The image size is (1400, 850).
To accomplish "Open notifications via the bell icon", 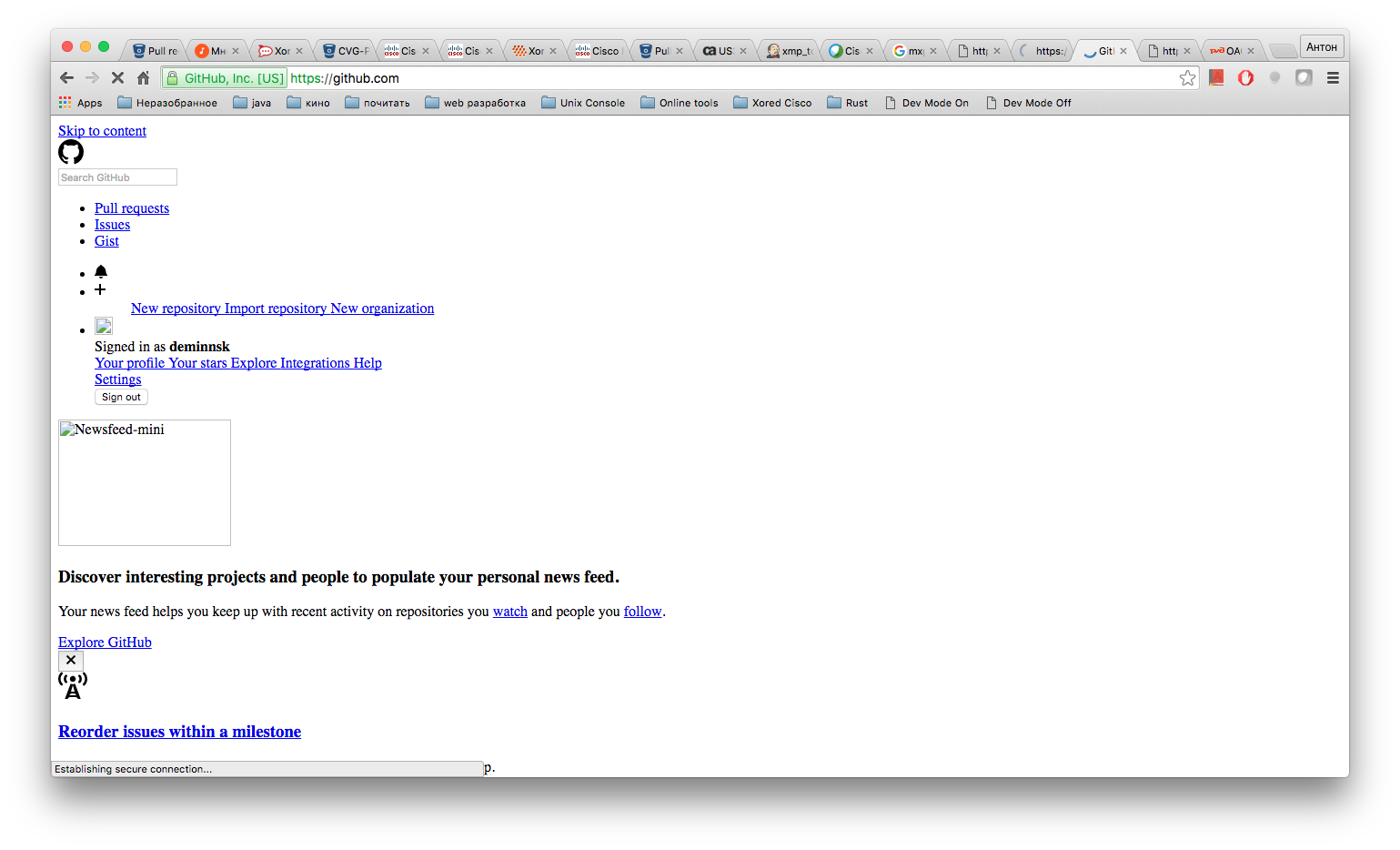I will [x=101, y=272].
